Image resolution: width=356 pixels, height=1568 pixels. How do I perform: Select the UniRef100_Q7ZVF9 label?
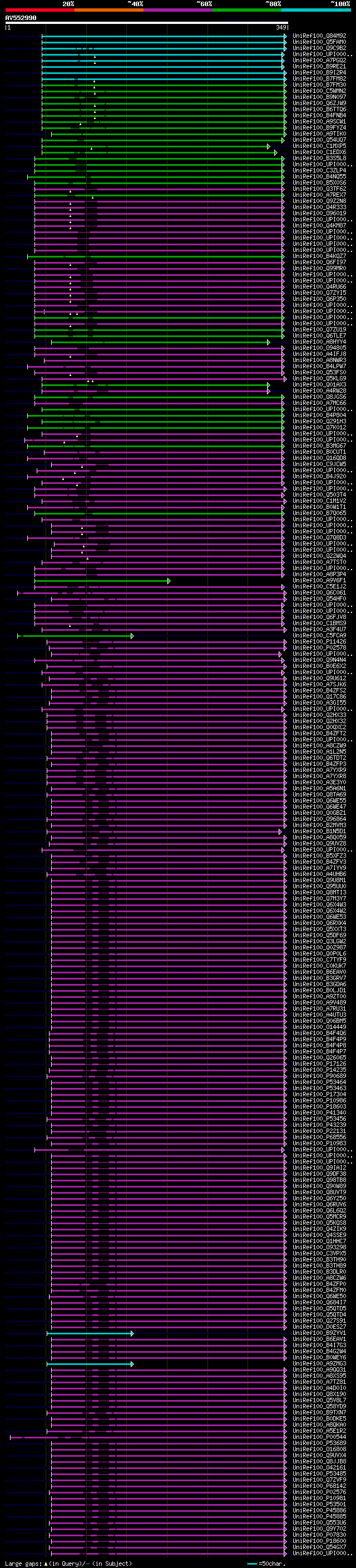coord(319,1480)
